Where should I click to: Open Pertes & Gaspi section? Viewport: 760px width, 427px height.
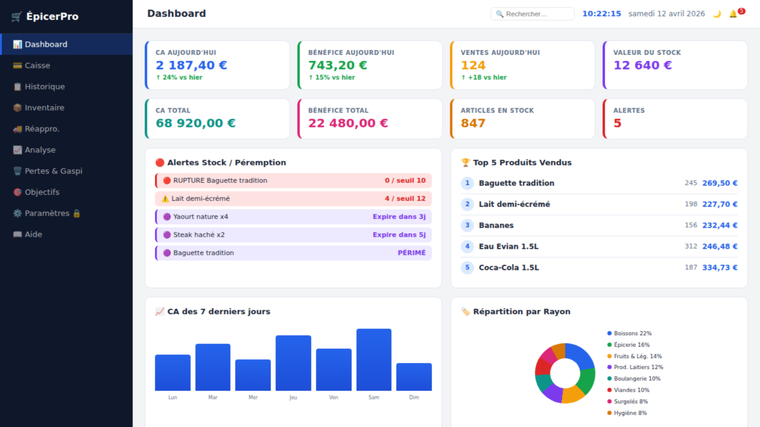click(x=53, y=171)
